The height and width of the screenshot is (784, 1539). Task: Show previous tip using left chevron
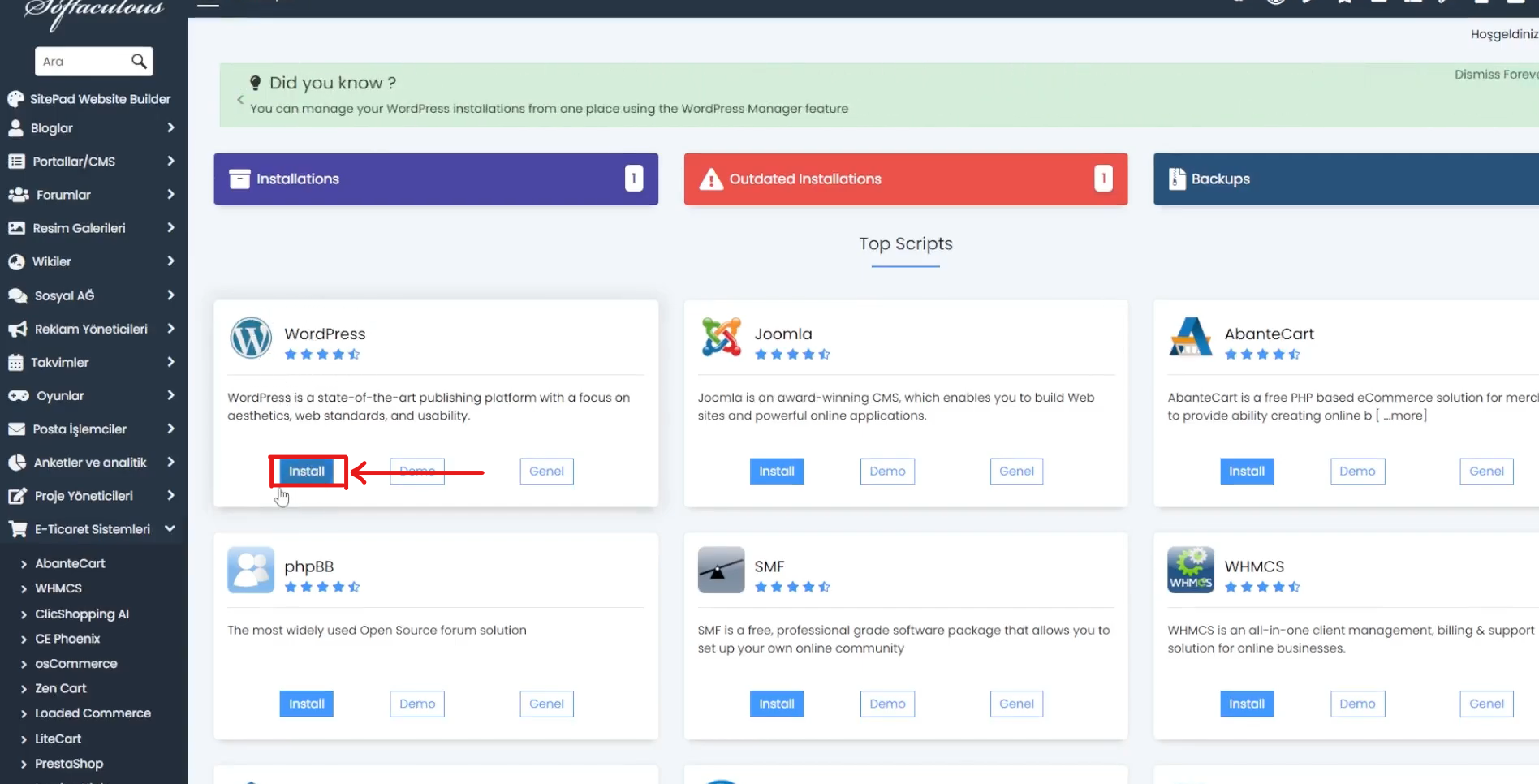[240, 100]
